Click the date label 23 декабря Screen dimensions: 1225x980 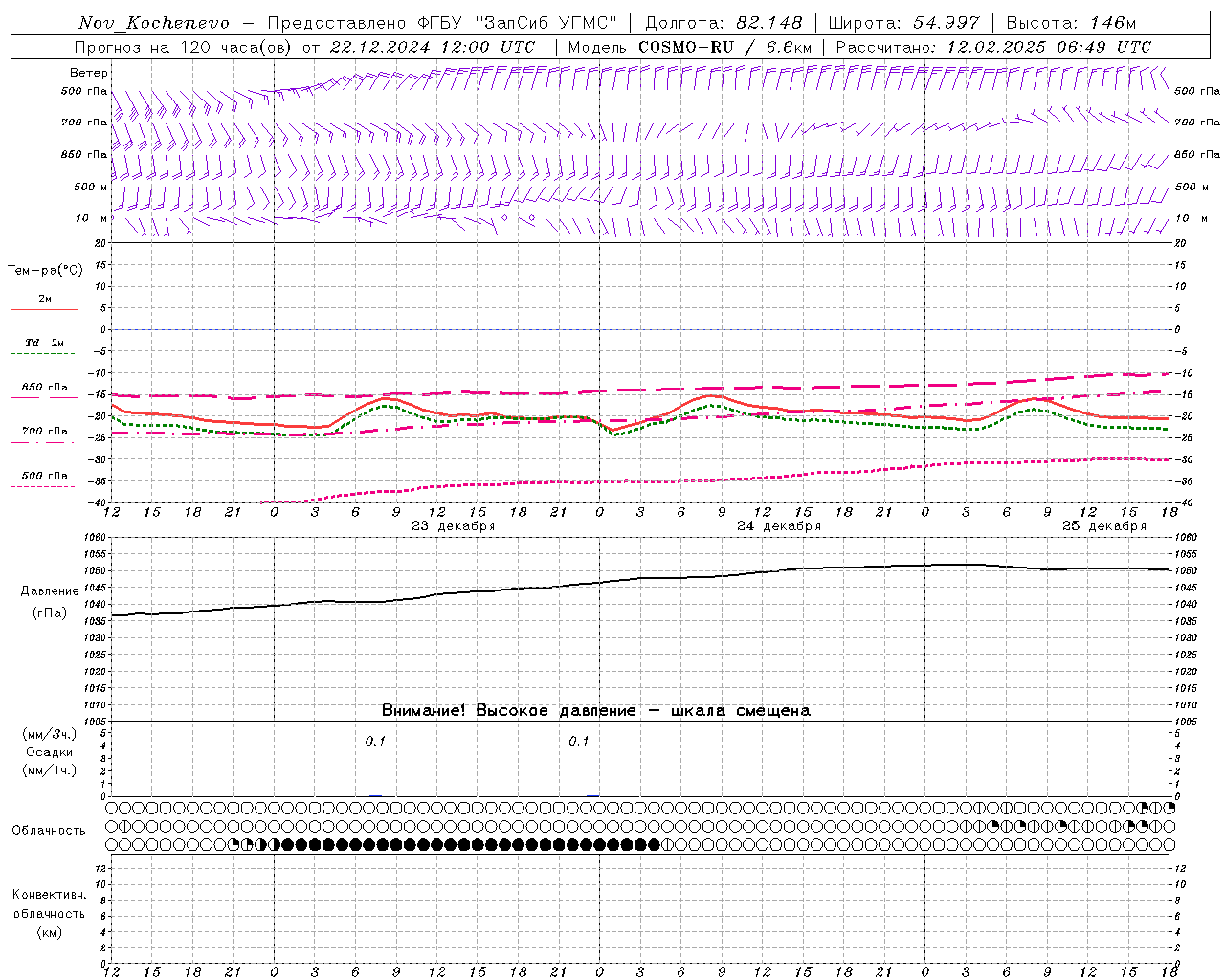453,526
